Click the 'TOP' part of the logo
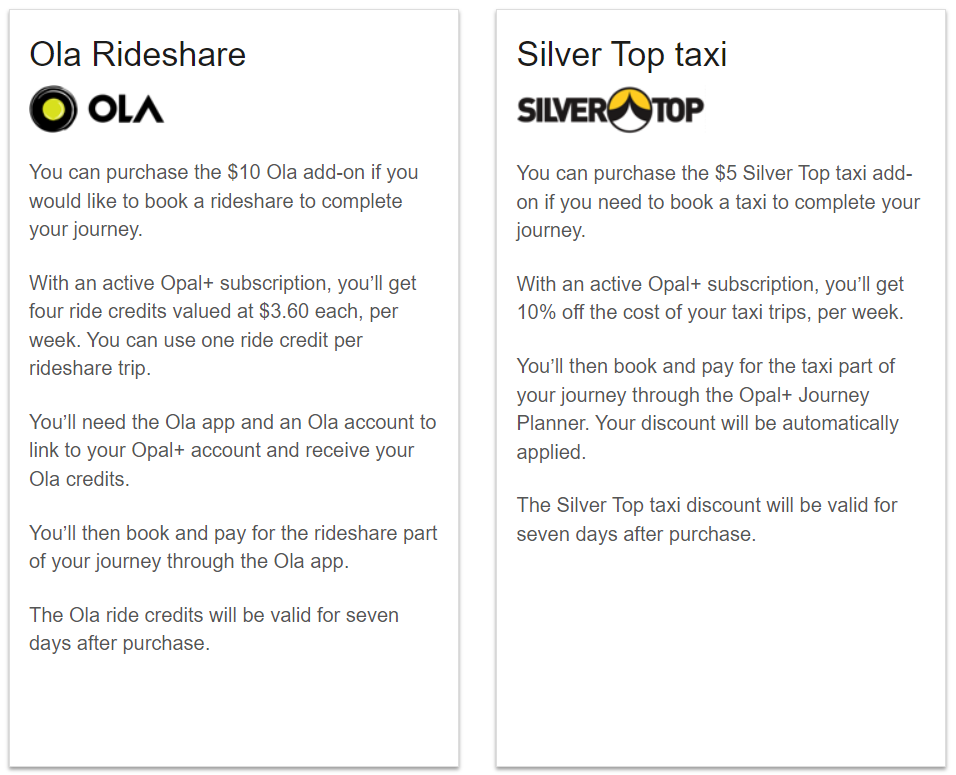Viewport: 956px width, 775px height. [x=679, y=110]
